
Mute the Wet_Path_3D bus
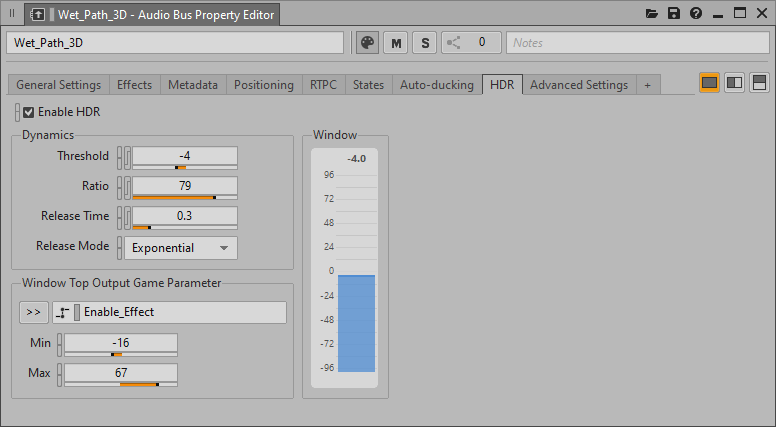click(x=397, y=43)
